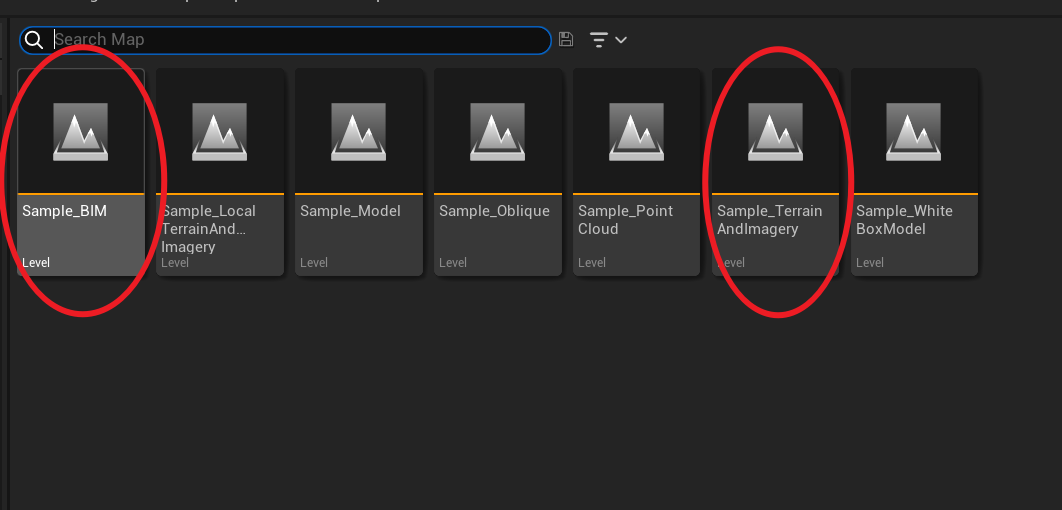Click the Sample_TerrainAndImagery name label
Image resolution: width=1062 pixels, height=510 pixels.
point(769,220)
